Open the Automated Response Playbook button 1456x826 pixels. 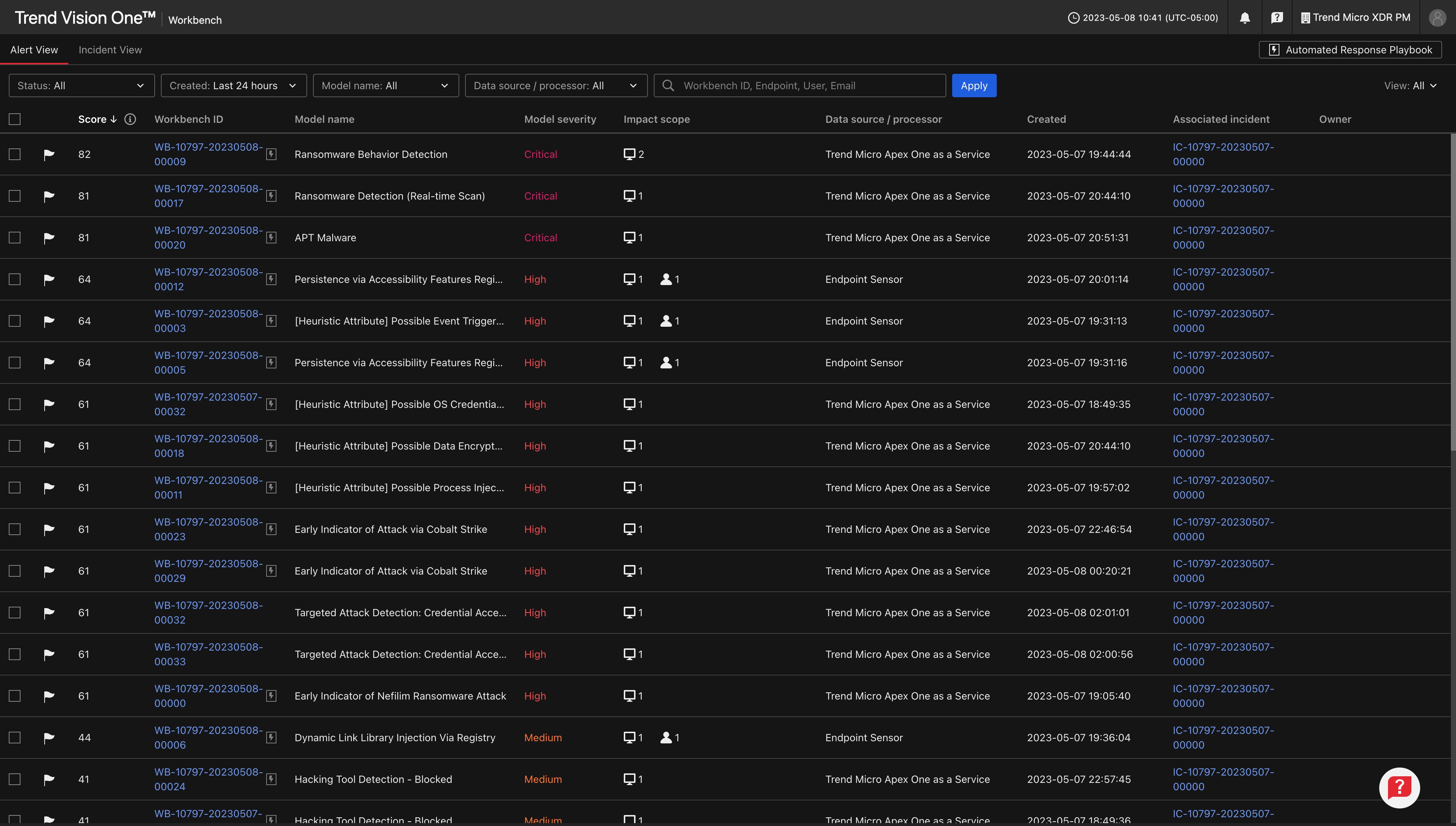coord(1350,50)
